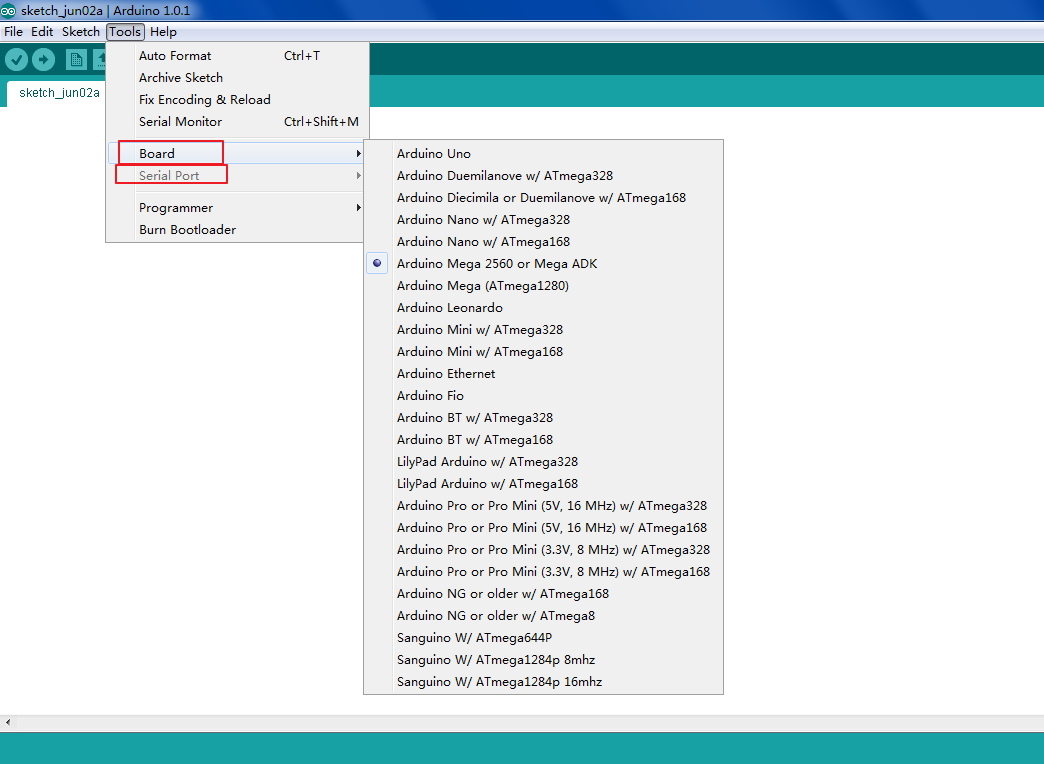Click the Verify checkmark toolbar icon

16,60
